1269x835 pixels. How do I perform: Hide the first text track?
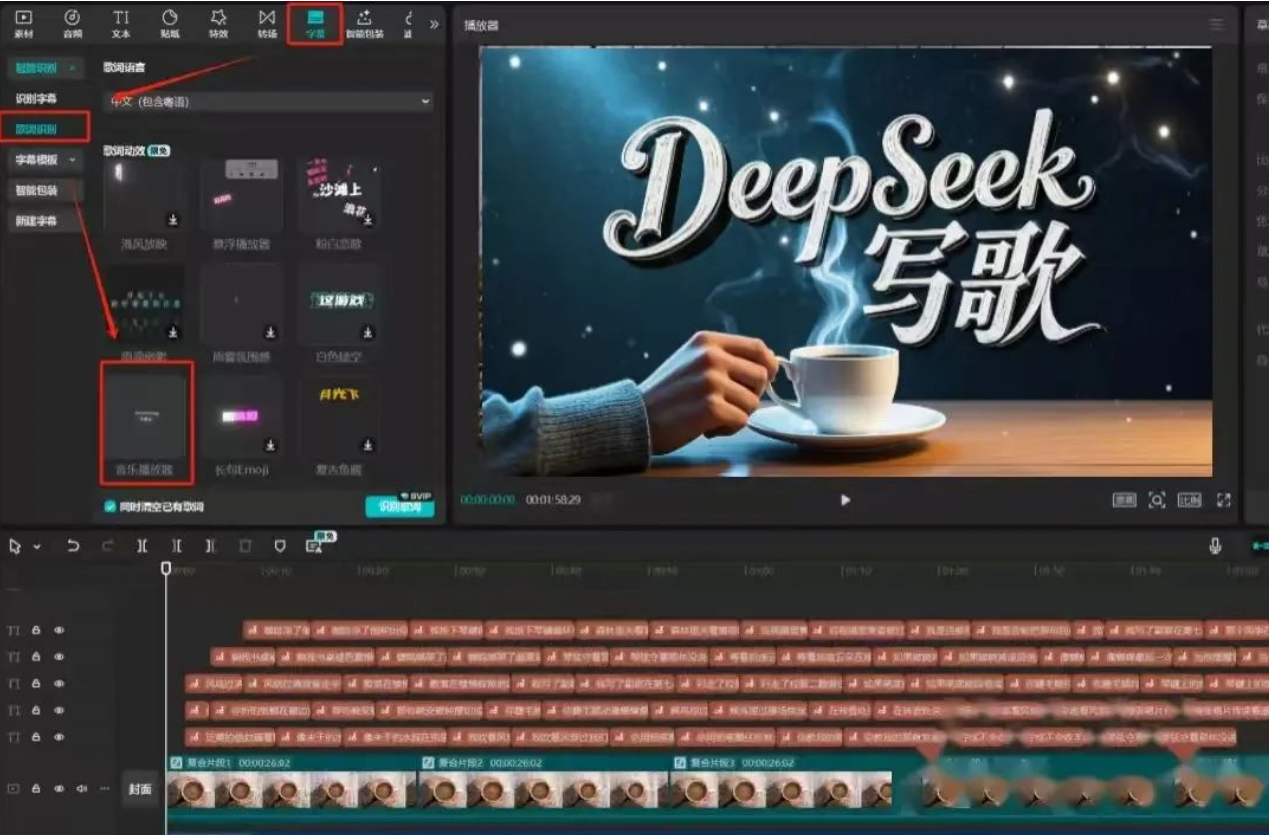[x=59, y=630]
